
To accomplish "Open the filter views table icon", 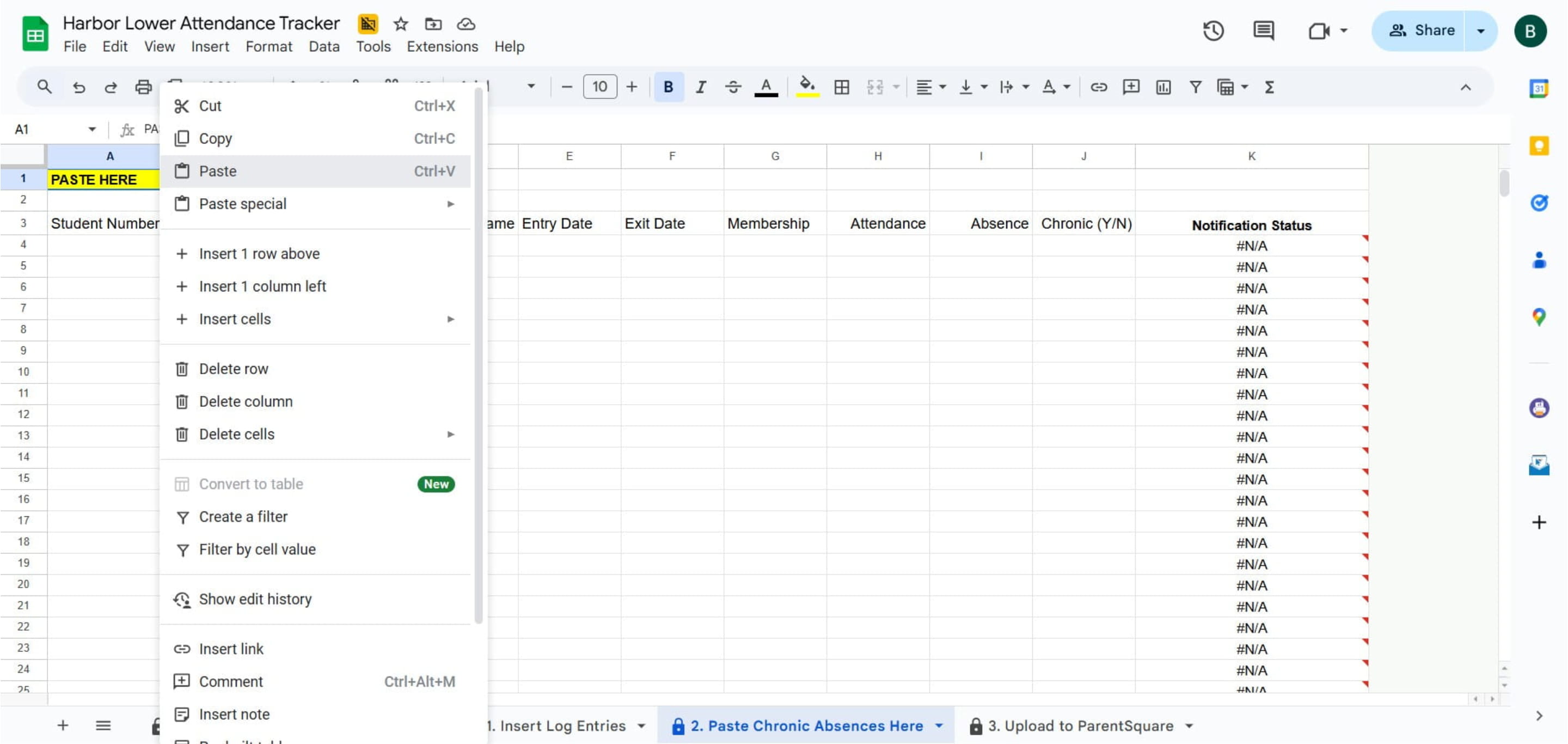I will (x=1226, y=87).
